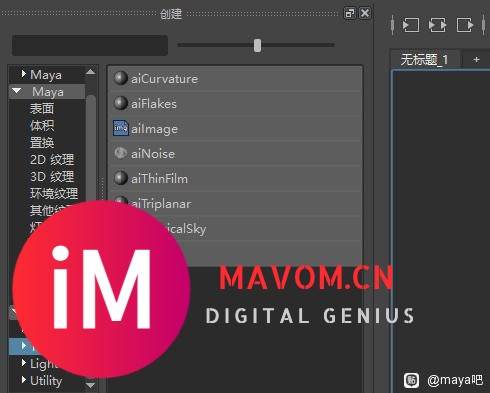Screen dimensions: 490x393
Task: Click the input and output connections icon
Action: pyautogui.click(x=438, y=25)
